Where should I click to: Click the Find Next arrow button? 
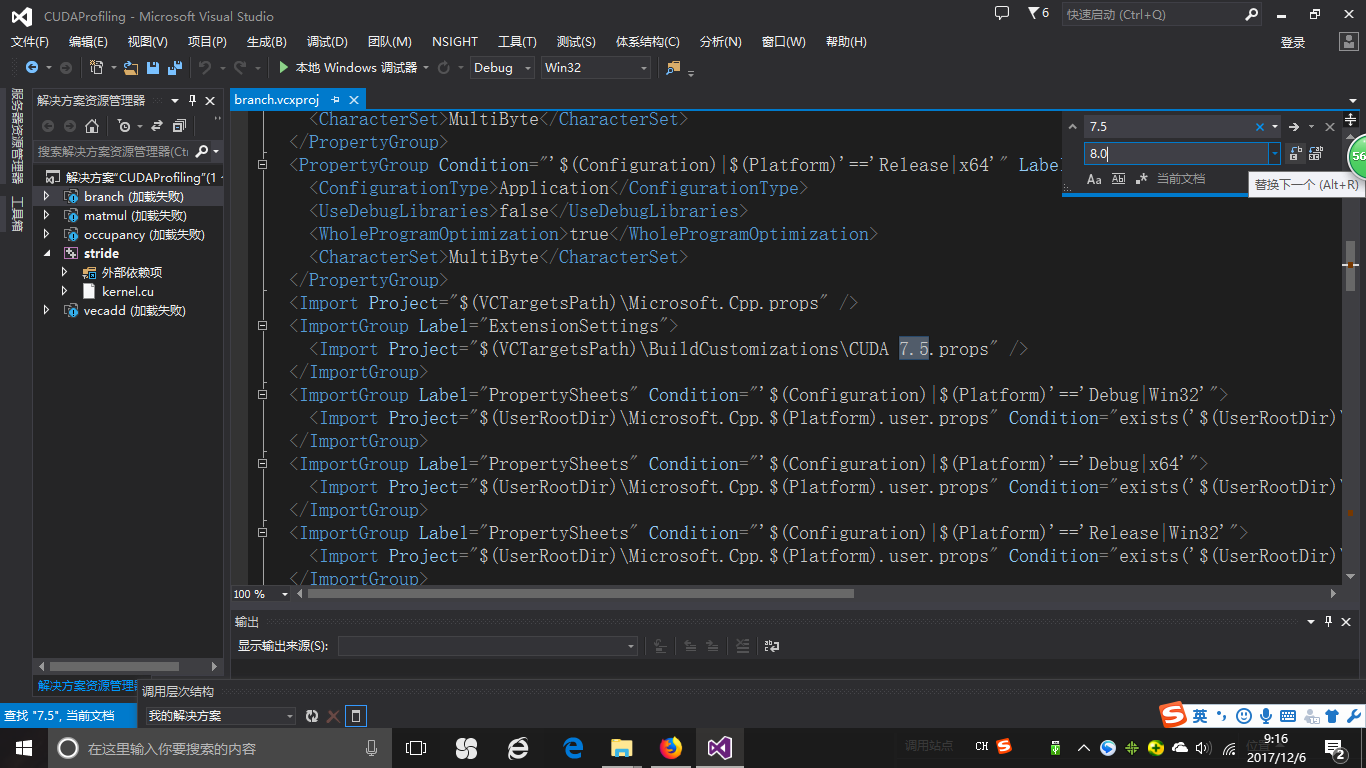pos(1293,127)
